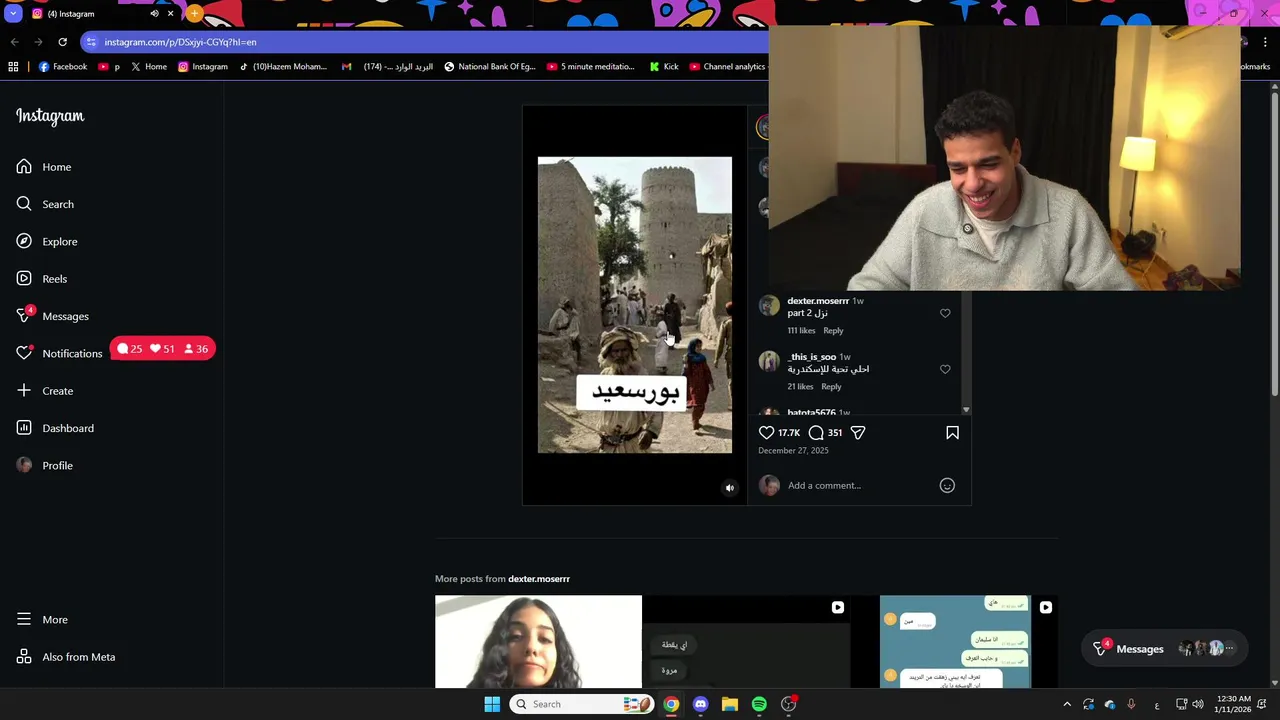
Task: Open Notifications in sidebar
Action: (x=59, y=353)
